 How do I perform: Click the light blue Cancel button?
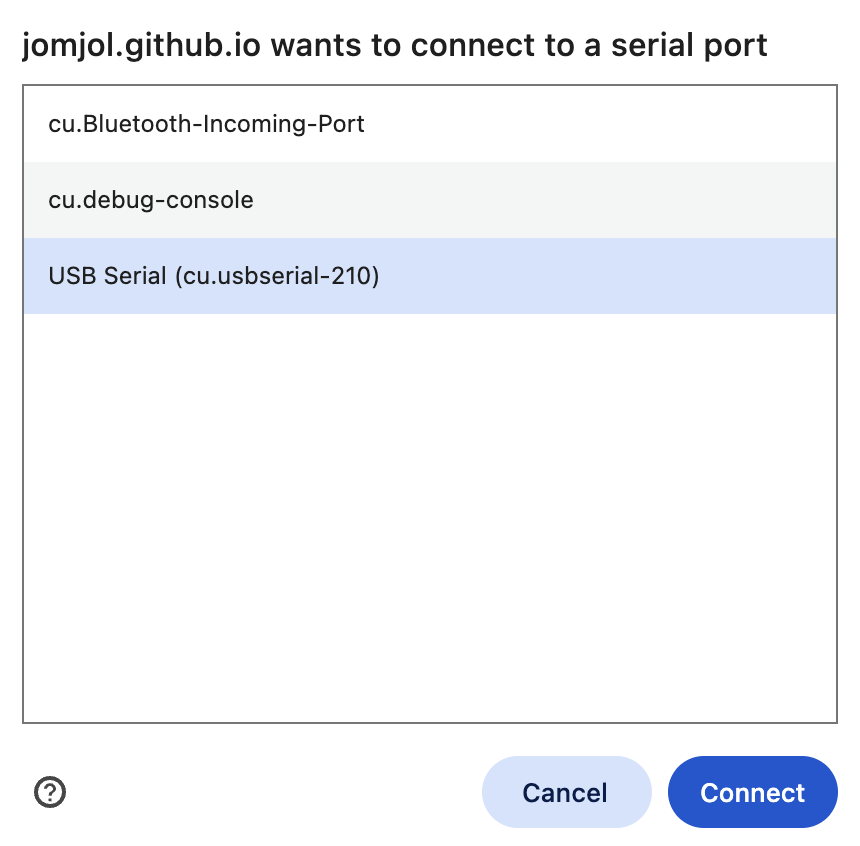coord(565,792)
